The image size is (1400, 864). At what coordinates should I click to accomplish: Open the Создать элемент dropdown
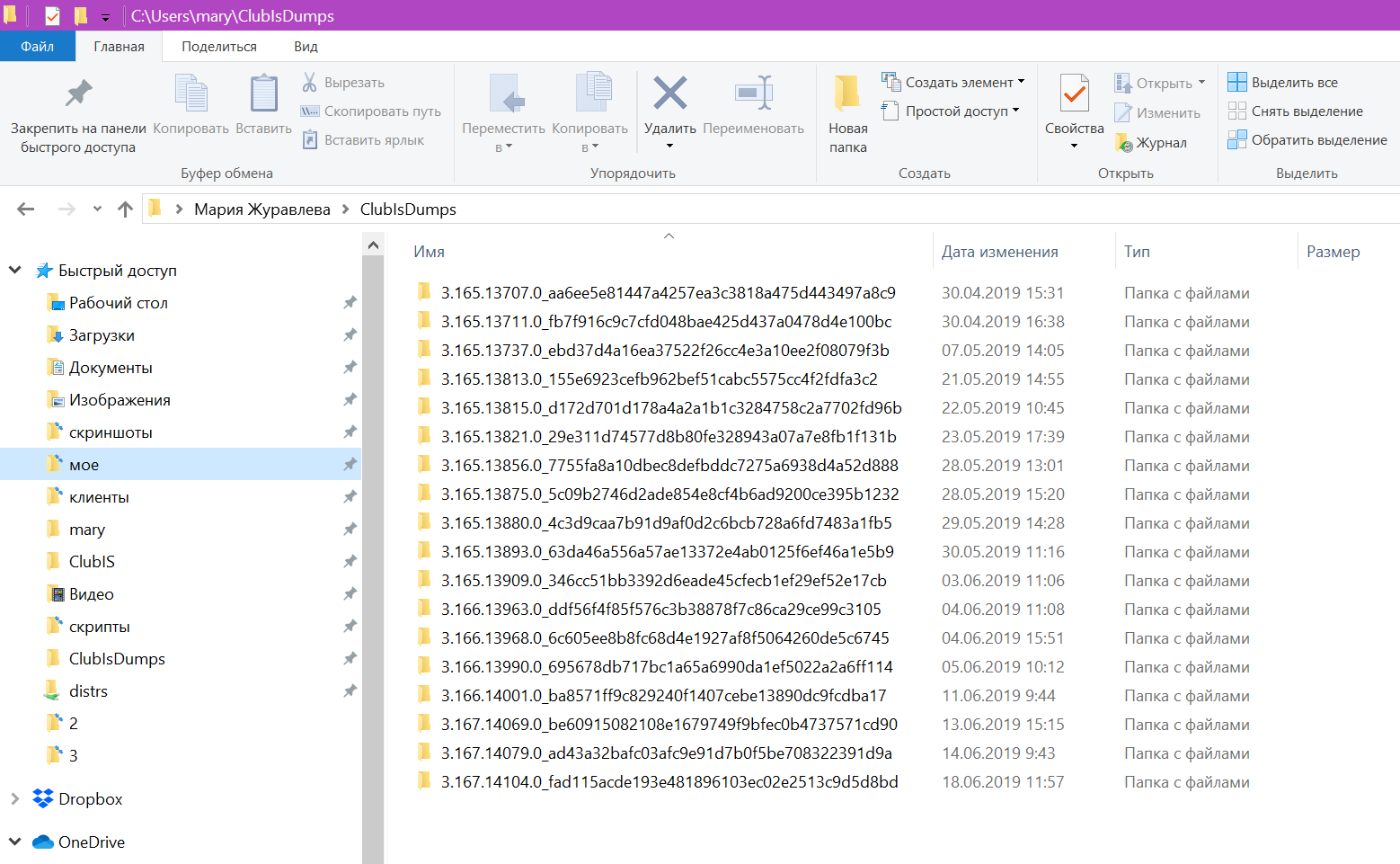point(953,82)
